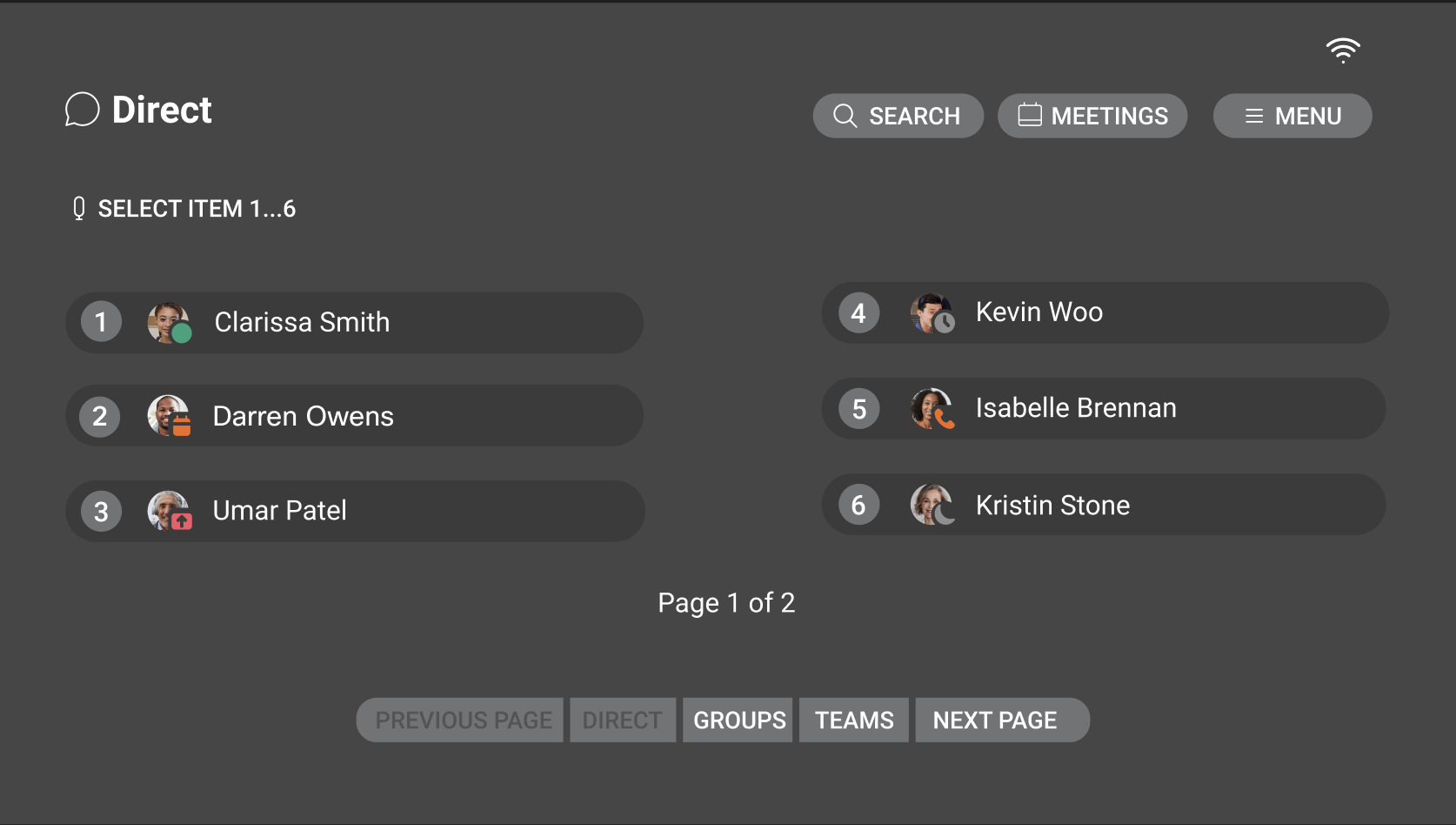Open chat with Kevin Woo

pyautogui.click(x=1105, y=312)
